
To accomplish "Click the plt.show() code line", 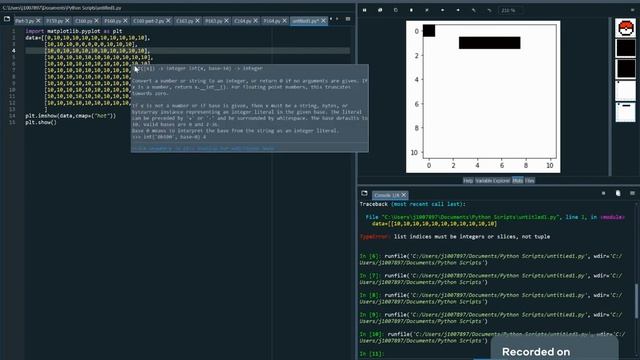I will (x=41, y=122).
